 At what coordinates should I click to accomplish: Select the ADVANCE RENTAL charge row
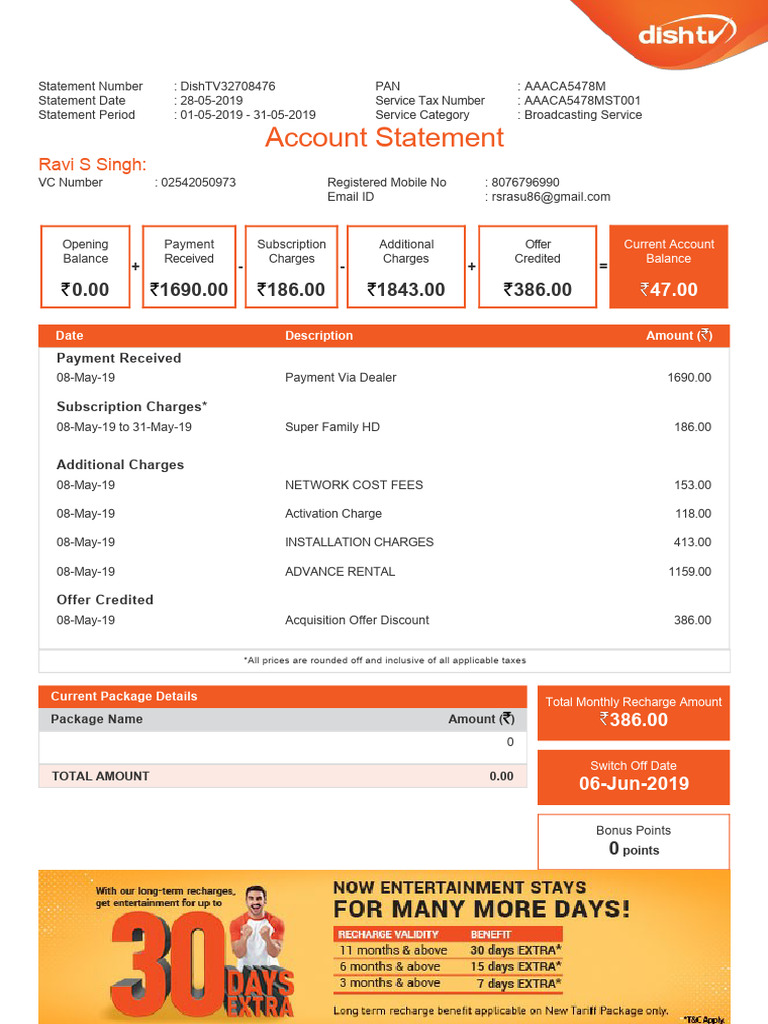tap(384, 571)
